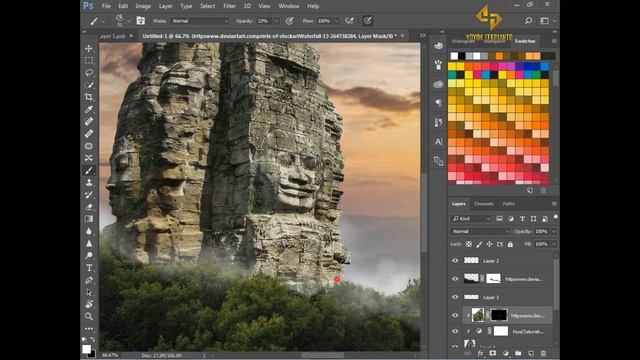Select the Eyedropper tool
640x360 pixels.
pos(89,109)
